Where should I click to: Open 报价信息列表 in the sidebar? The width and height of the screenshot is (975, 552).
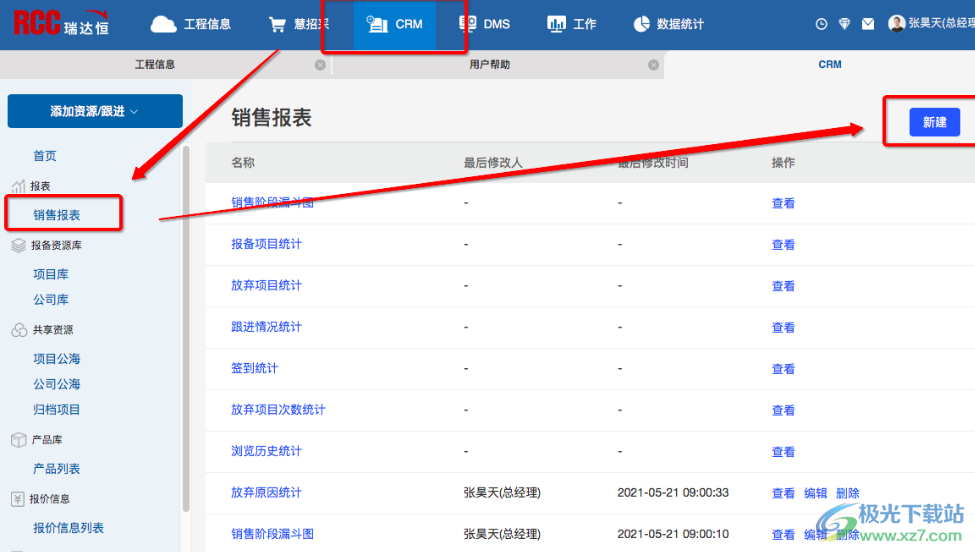[x=68, y=528]
